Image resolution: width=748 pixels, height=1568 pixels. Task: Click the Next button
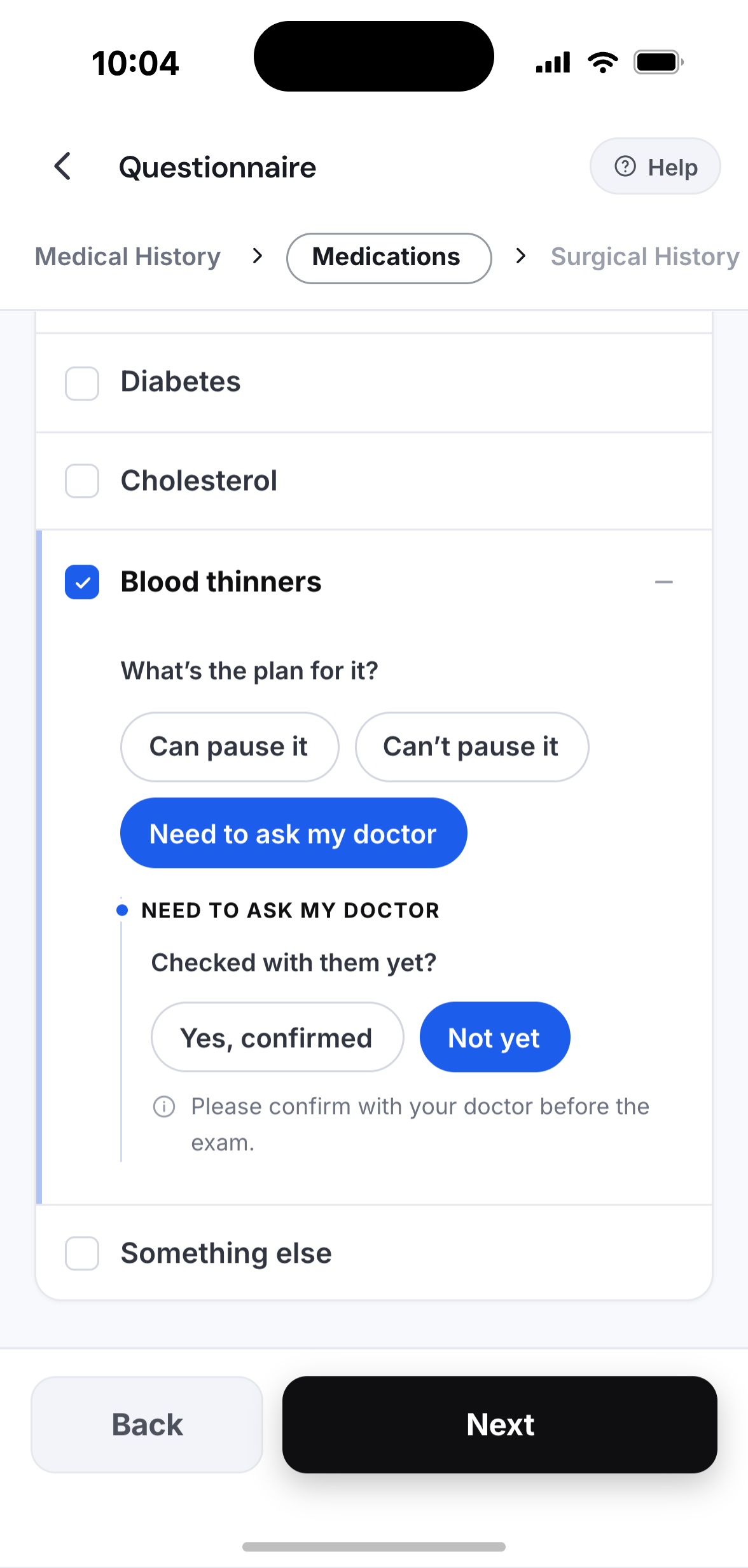pos(500,1424)
